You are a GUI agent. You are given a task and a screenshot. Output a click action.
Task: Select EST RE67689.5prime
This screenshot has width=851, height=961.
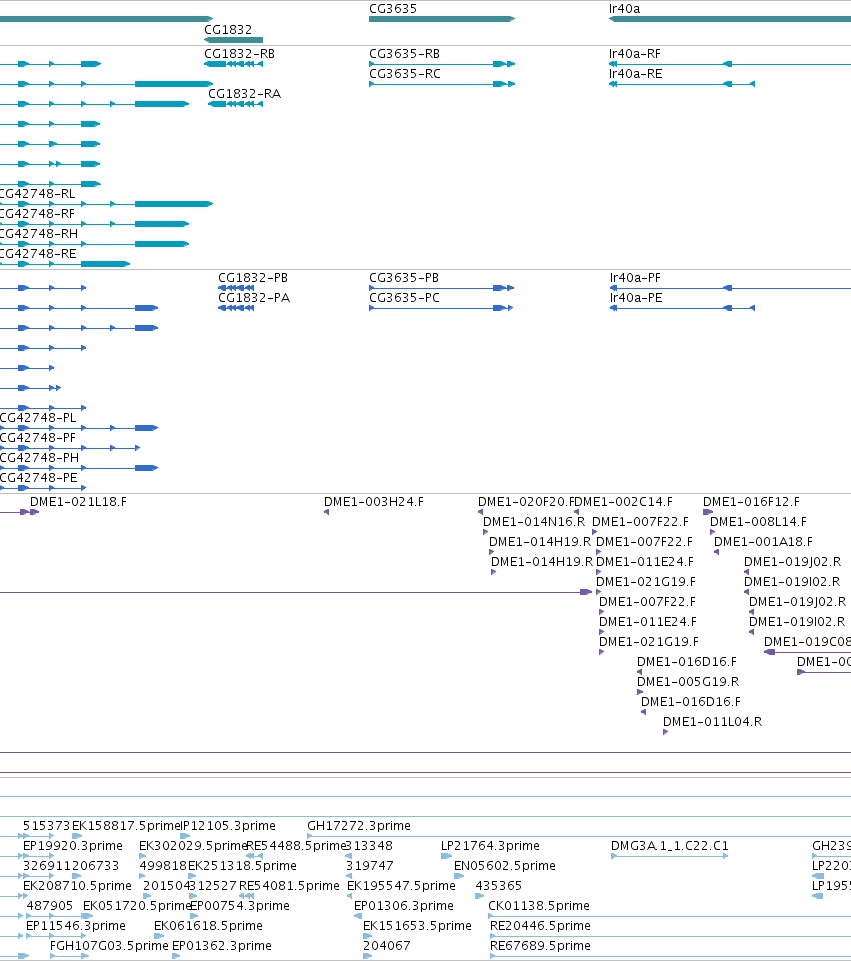click(x=540, y=946)
